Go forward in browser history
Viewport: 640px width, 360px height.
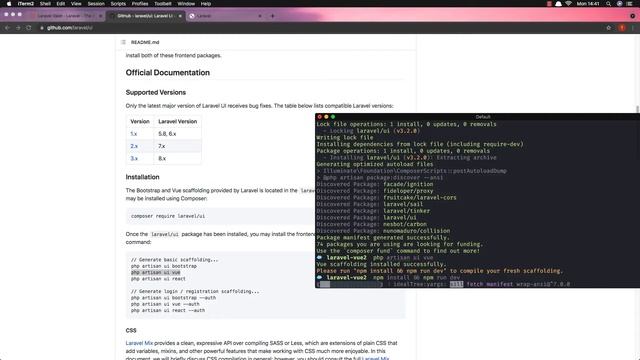(18, 28)
